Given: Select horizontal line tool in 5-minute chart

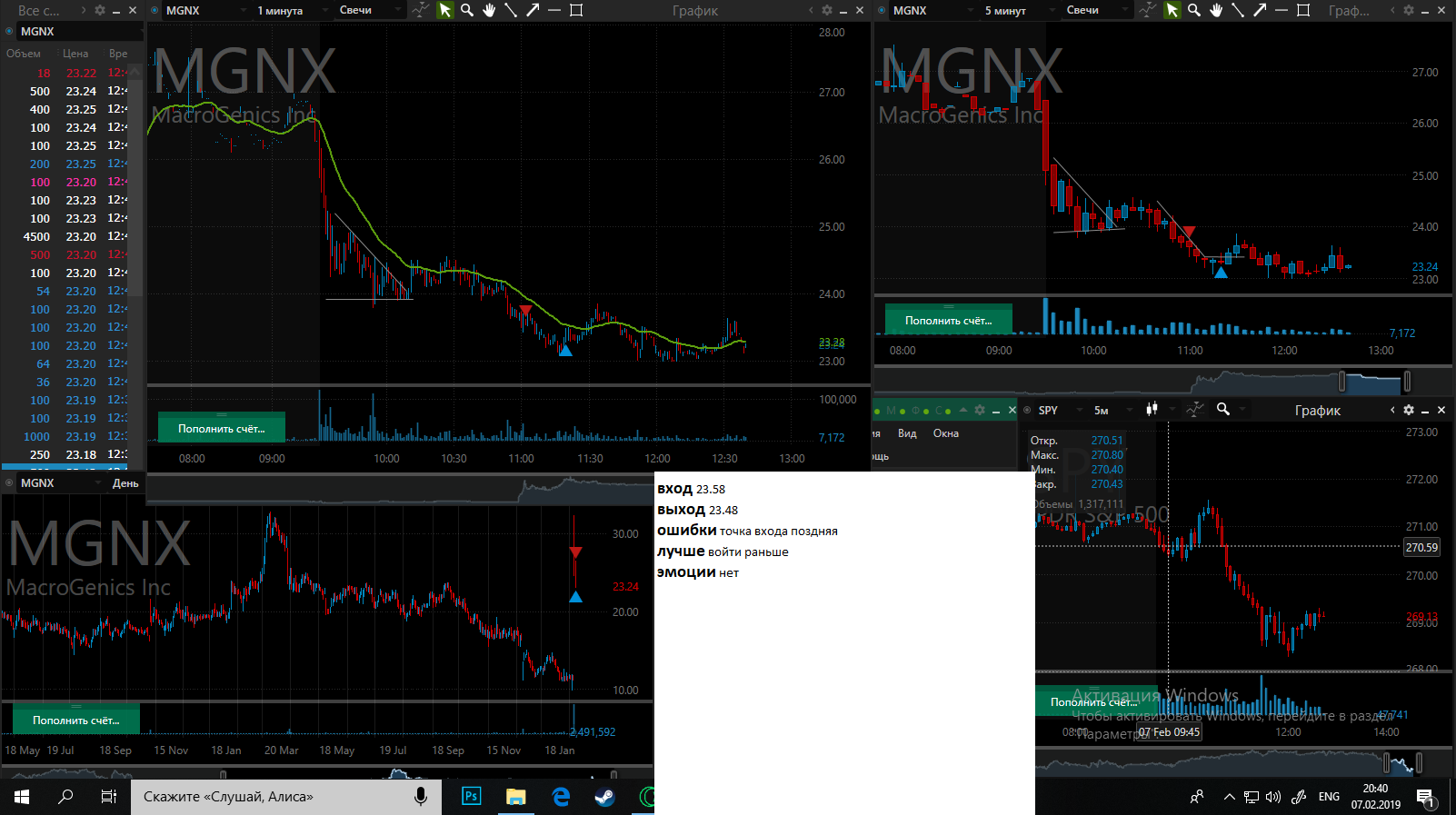Looking at the screenshot, I should pyautogui.click(x=1281, y=10).
